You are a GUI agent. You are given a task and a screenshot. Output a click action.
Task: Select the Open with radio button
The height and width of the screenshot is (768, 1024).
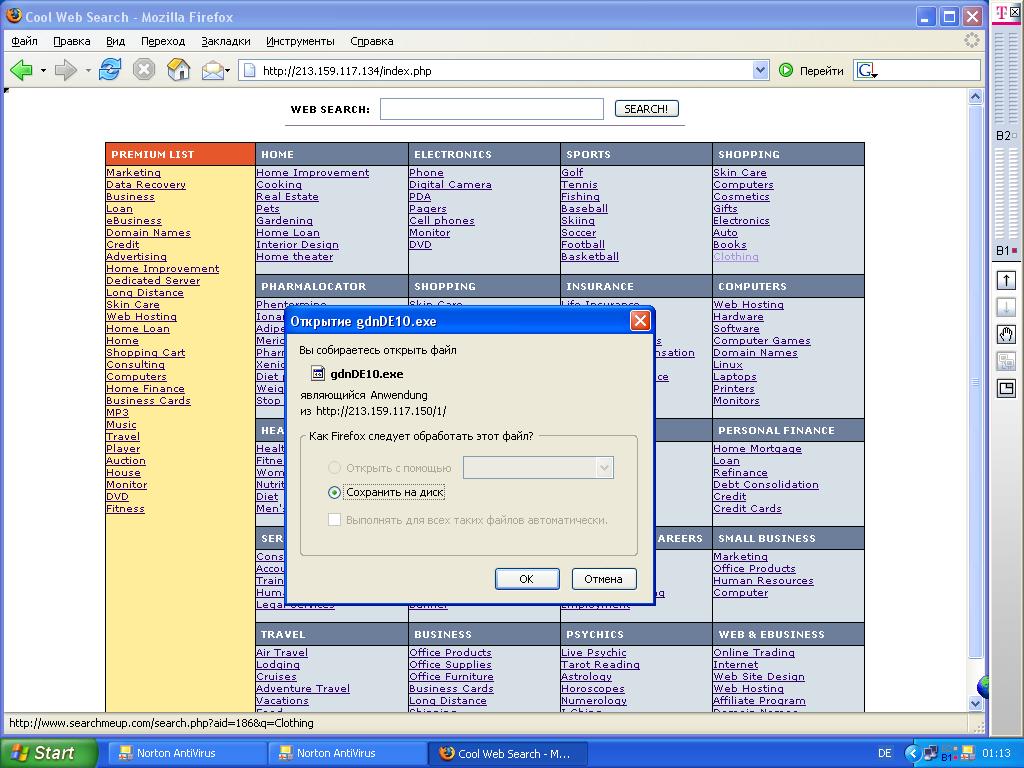[334, 468]
